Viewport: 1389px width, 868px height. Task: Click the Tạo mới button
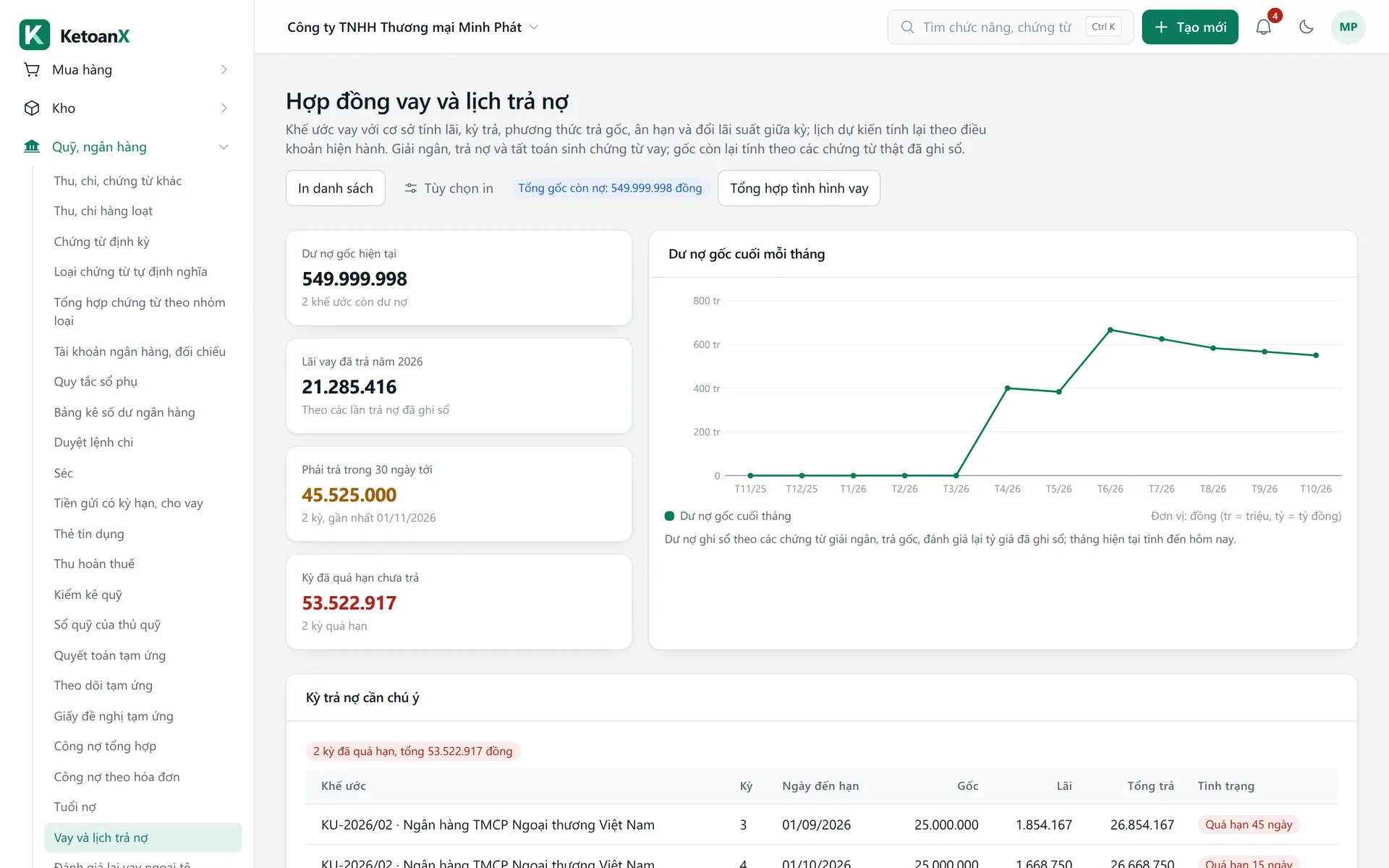[1190, 27]
